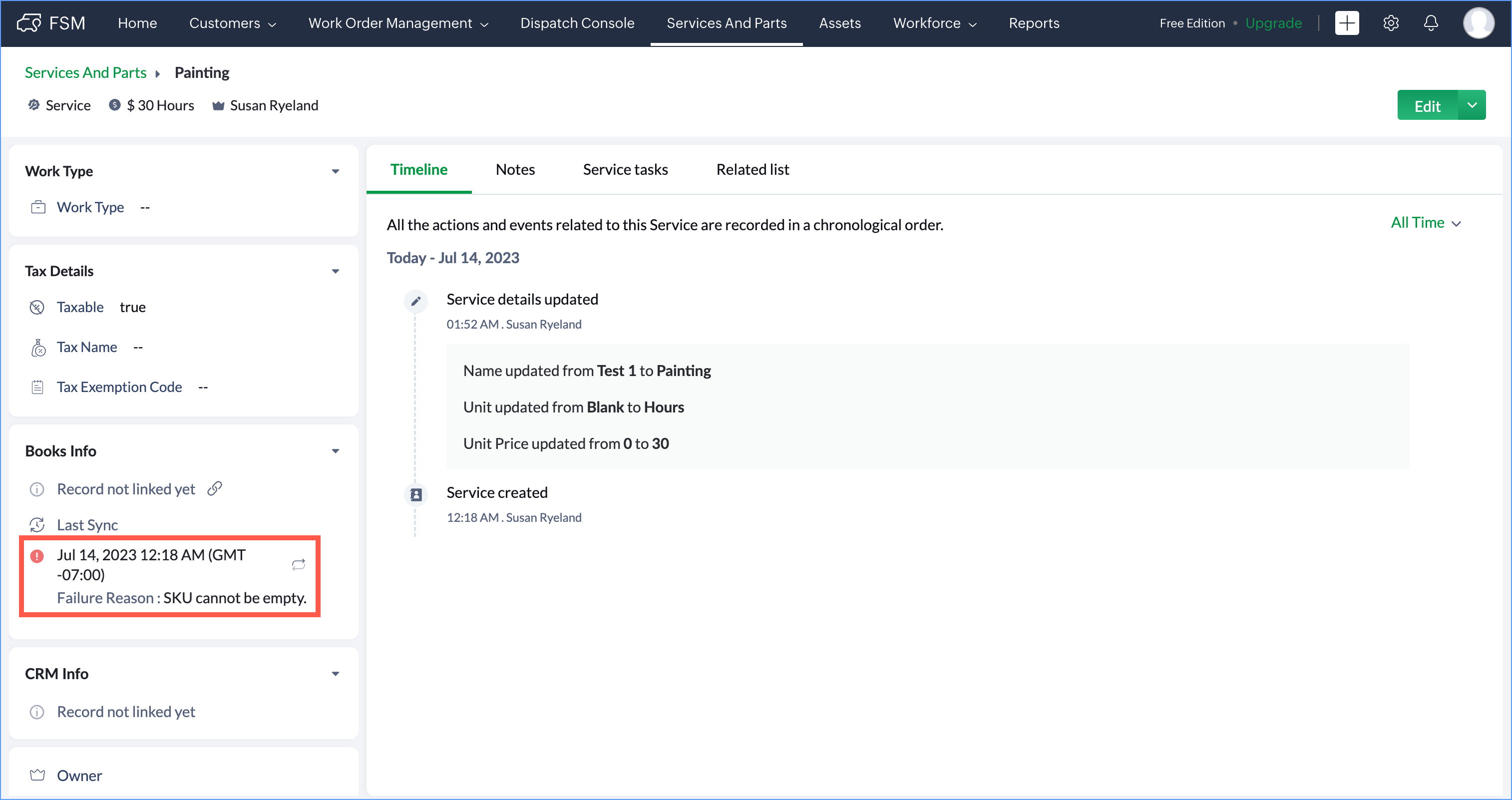
Task: Open the arrow dropdown next to Edit
Action: 1472,105
